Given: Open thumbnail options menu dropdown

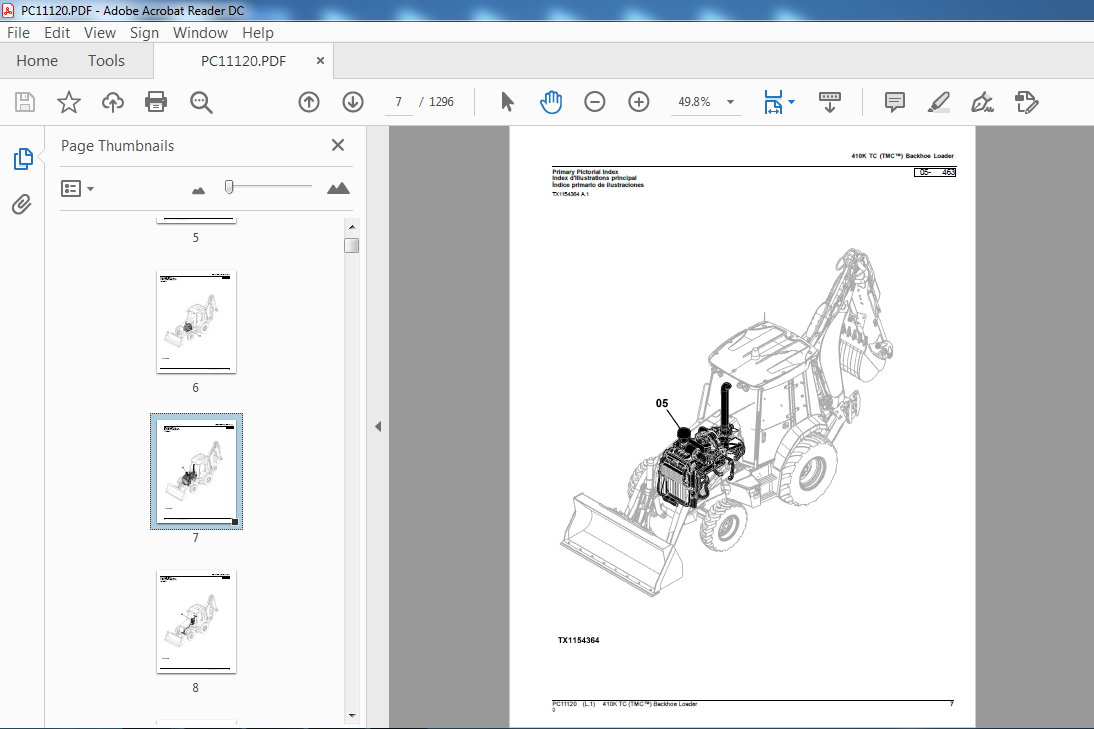Looking at the screenshot, I should 77,188.
